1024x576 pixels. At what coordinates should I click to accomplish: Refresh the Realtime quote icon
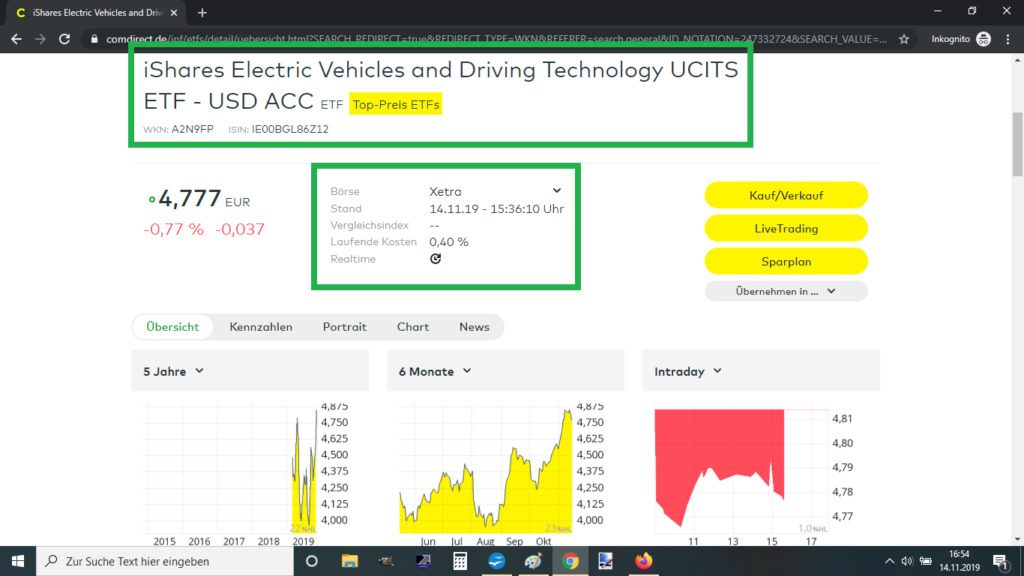tap(436, 259)
